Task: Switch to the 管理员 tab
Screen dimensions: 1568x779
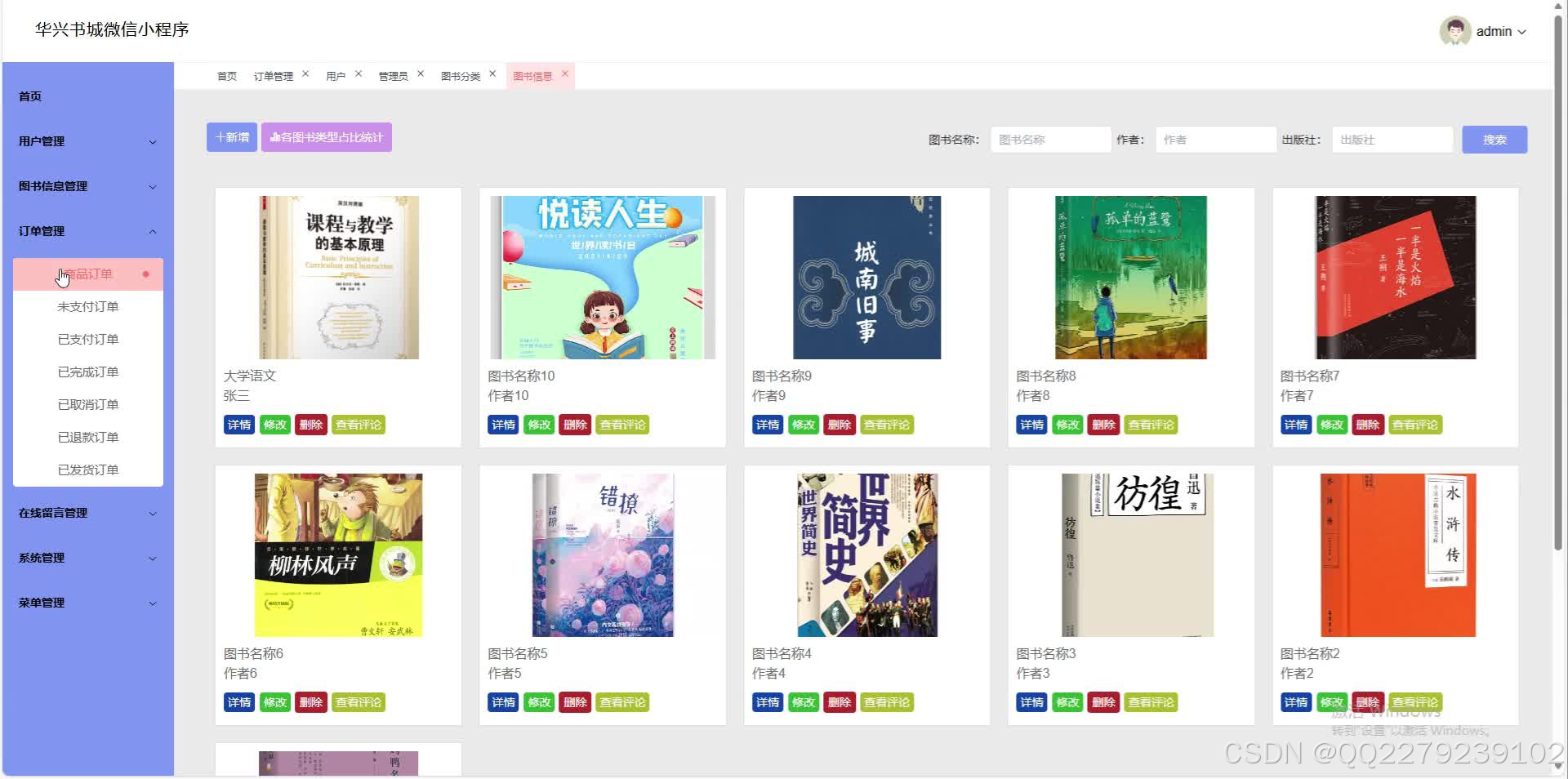Action: pos(393,76)
